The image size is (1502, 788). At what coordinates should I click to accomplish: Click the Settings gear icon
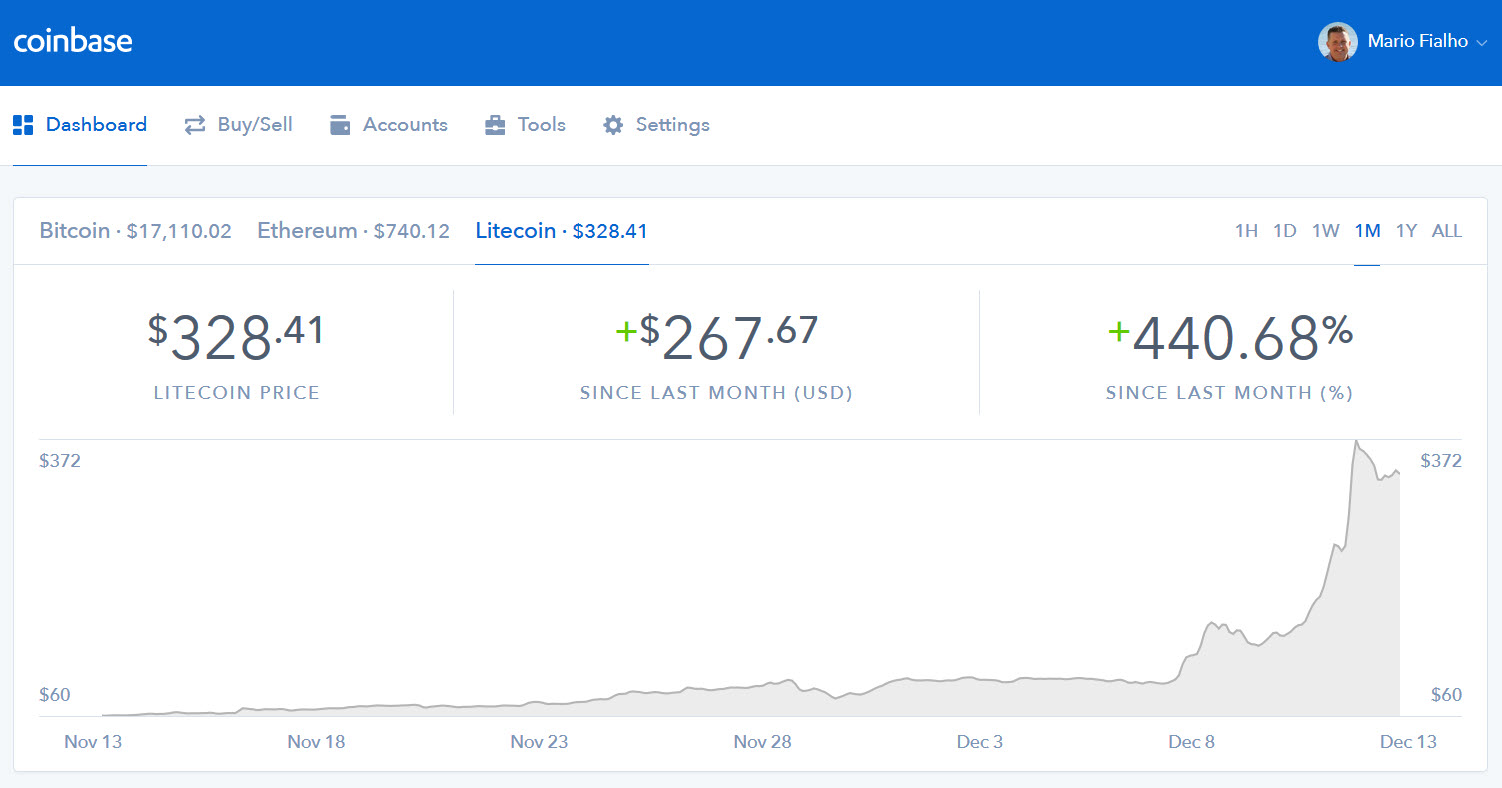pos(613,125)
